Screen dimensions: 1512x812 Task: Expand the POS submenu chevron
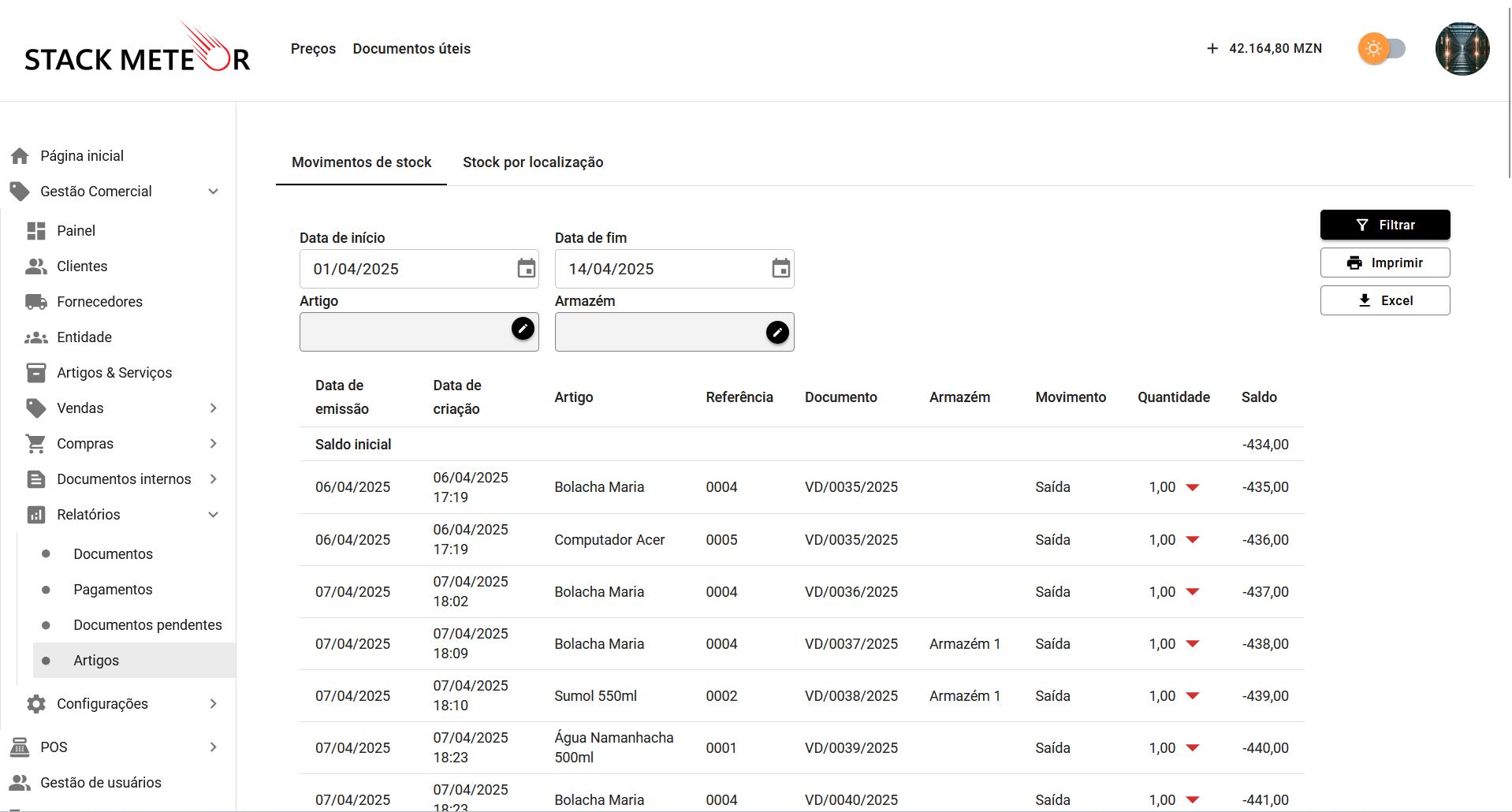[x=213, y=747]
